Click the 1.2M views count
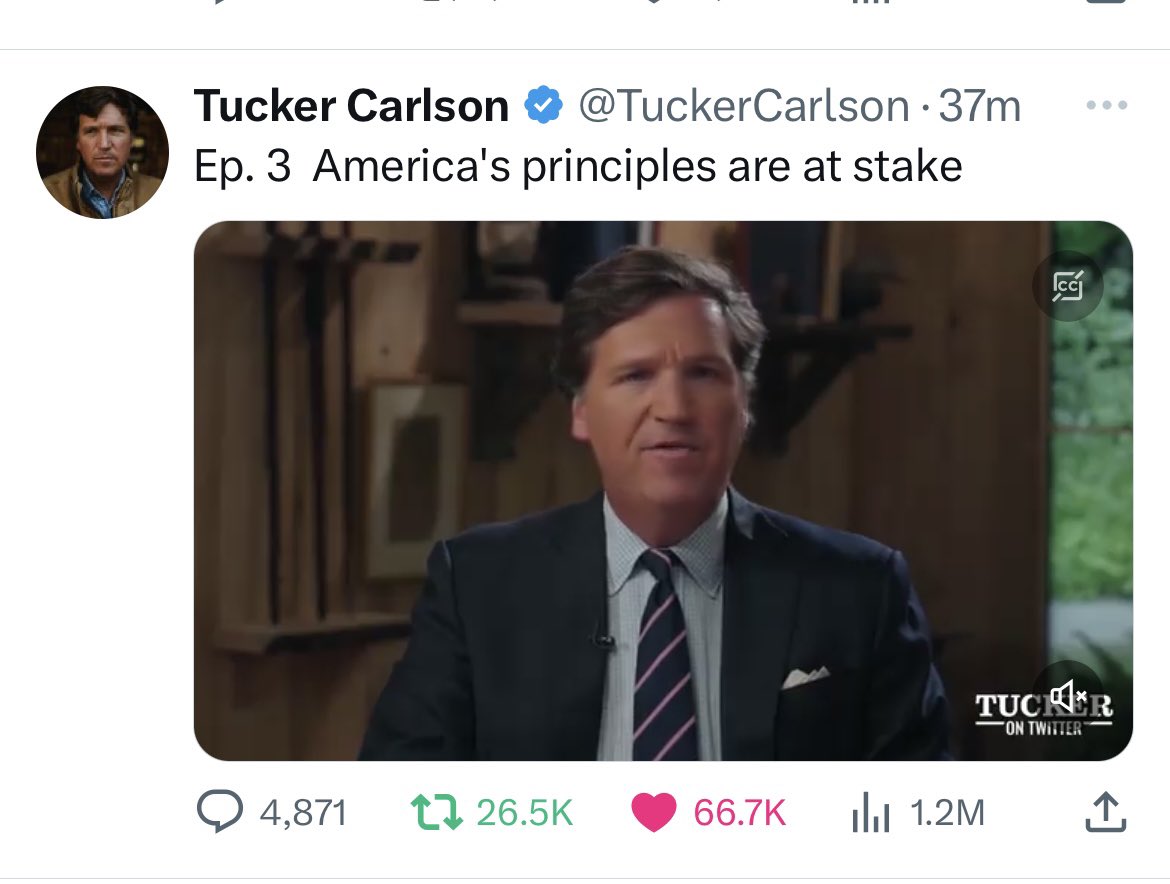Screen dimensions: 1170x884 pos(947,813)
